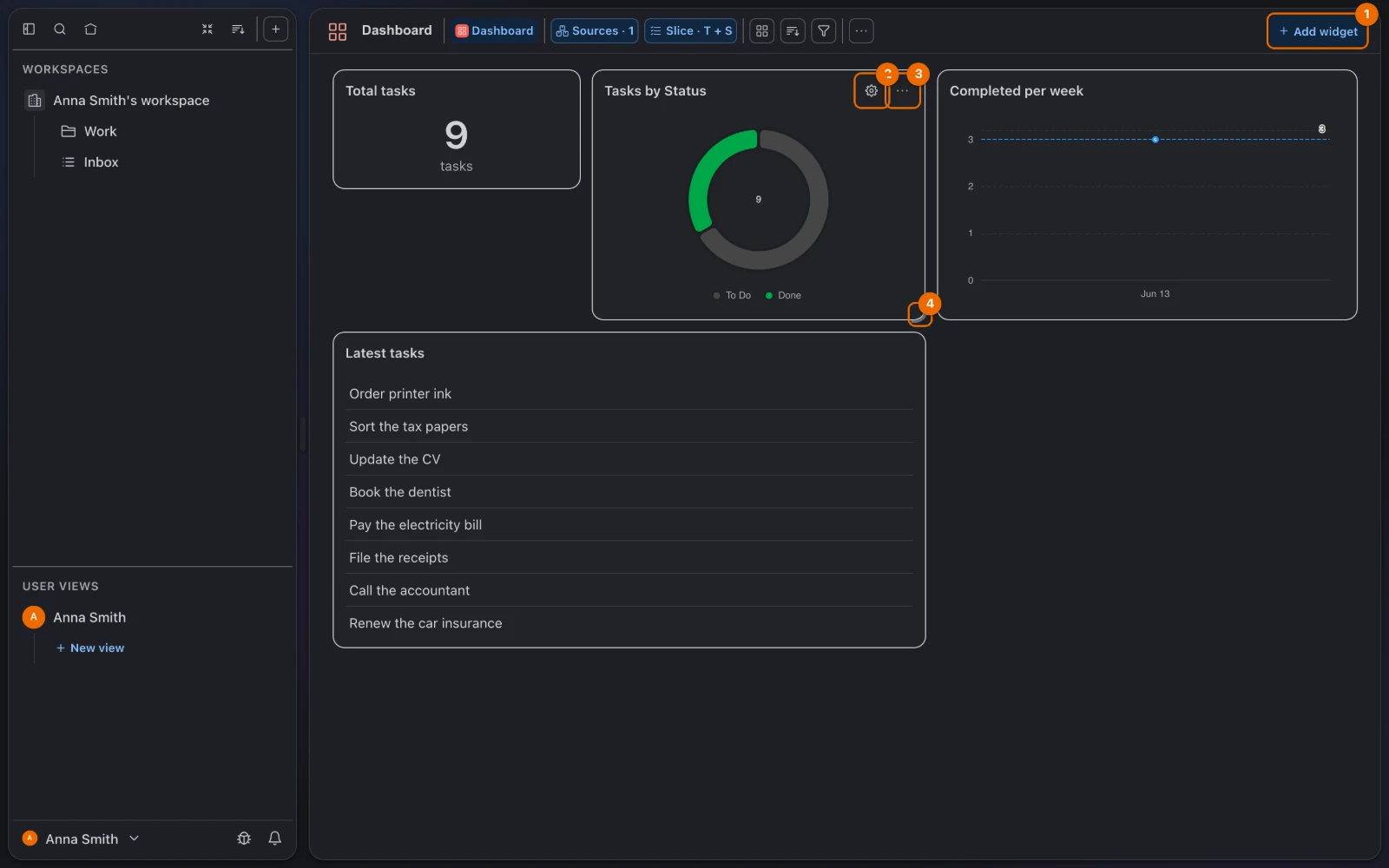
Task: Create a New view
Action: [x=90, y=648]
